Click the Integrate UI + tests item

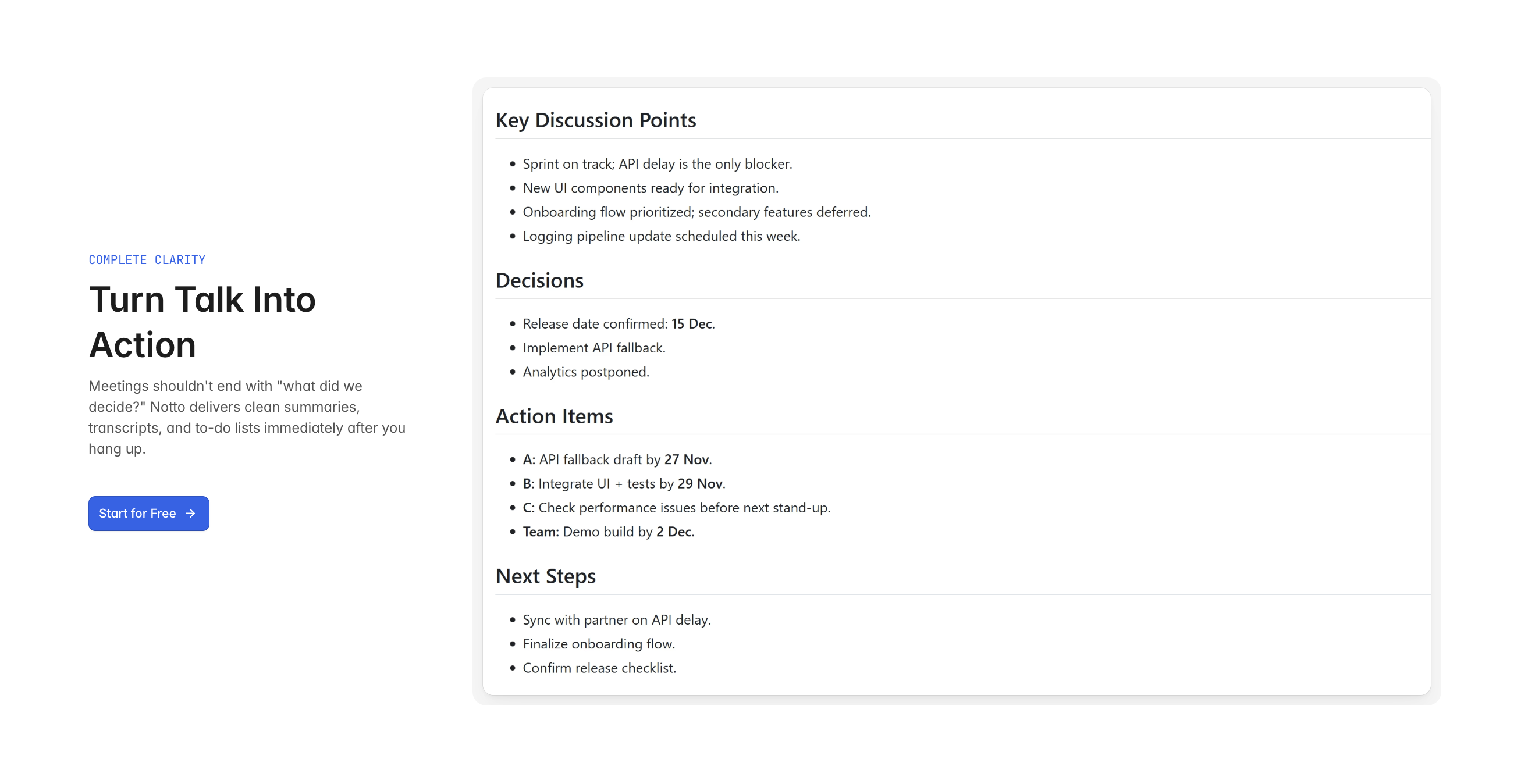[624, 483]
